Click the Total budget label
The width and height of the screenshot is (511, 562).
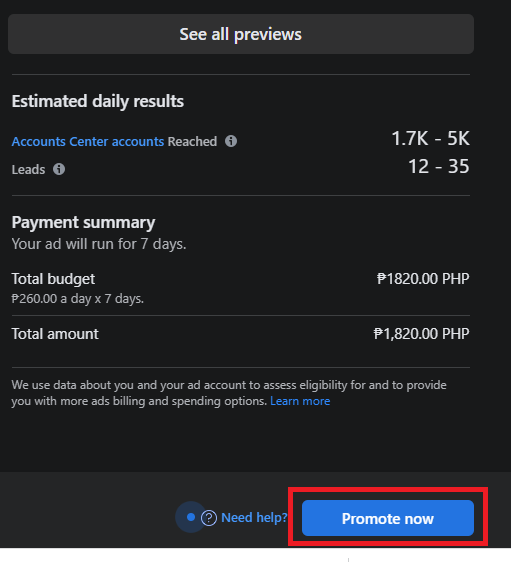tap(53, 279)
